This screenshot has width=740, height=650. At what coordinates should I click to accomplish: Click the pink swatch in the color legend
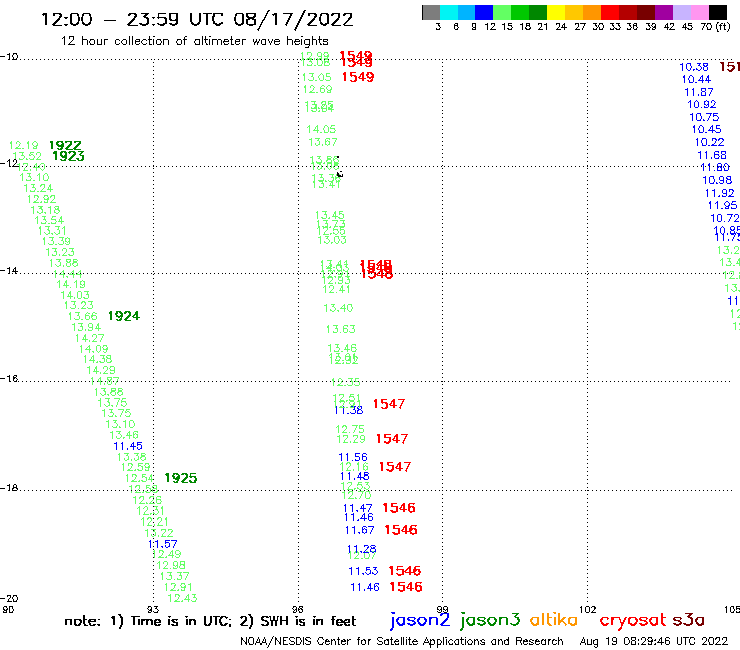point(700,12)
